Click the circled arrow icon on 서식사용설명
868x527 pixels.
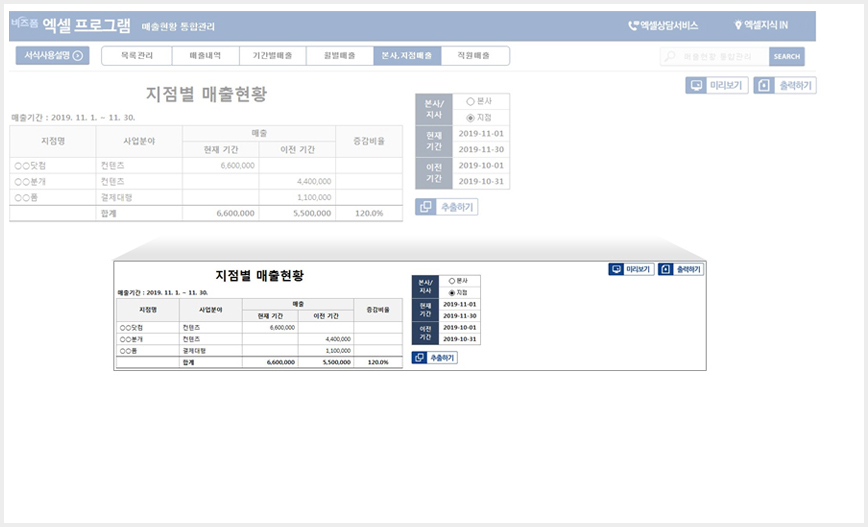click(x=78, y=55)
